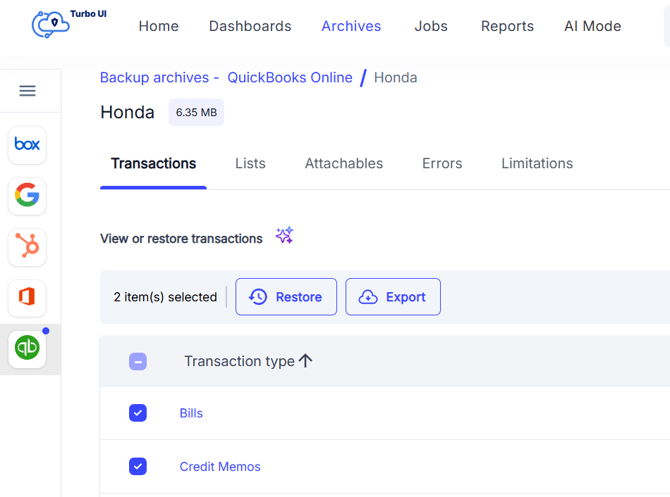670x497 pixels.
Task: Open the Google connector in sidebar
Action: [x=27, y=196]
